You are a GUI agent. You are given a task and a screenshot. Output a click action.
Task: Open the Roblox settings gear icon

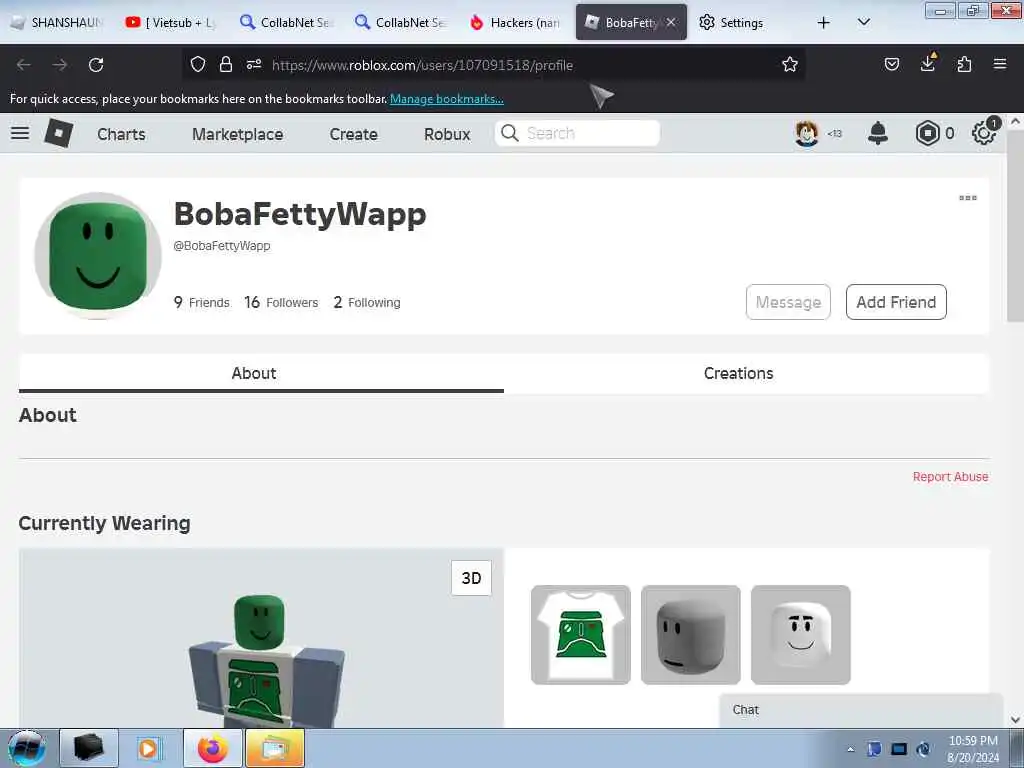pyautogui.click(x=984, y=133)
